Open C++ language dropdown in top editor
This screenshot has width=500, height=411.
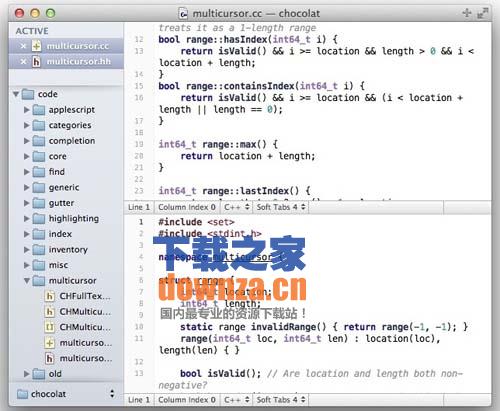237,207
